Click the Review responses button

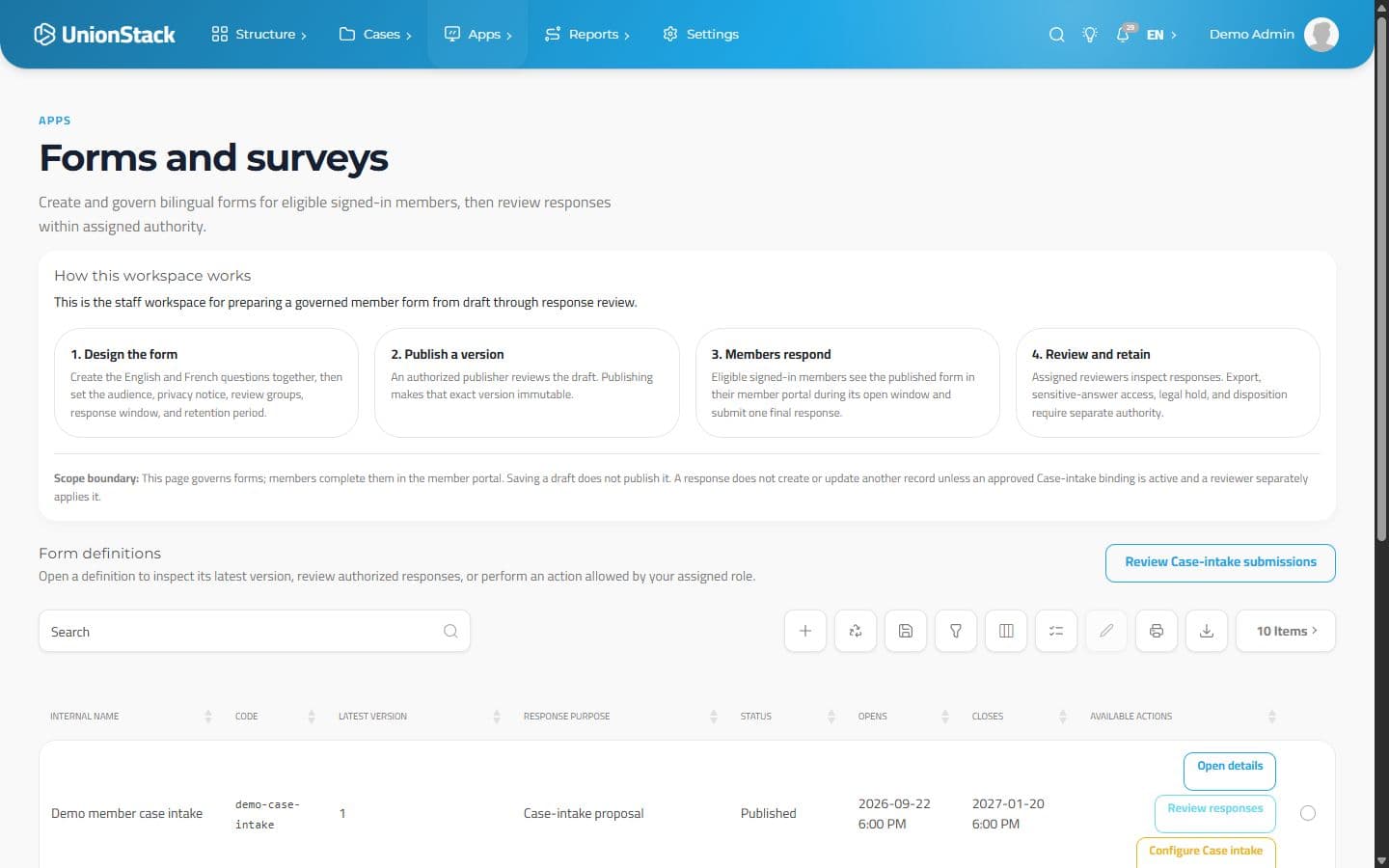click(1215, 812)
